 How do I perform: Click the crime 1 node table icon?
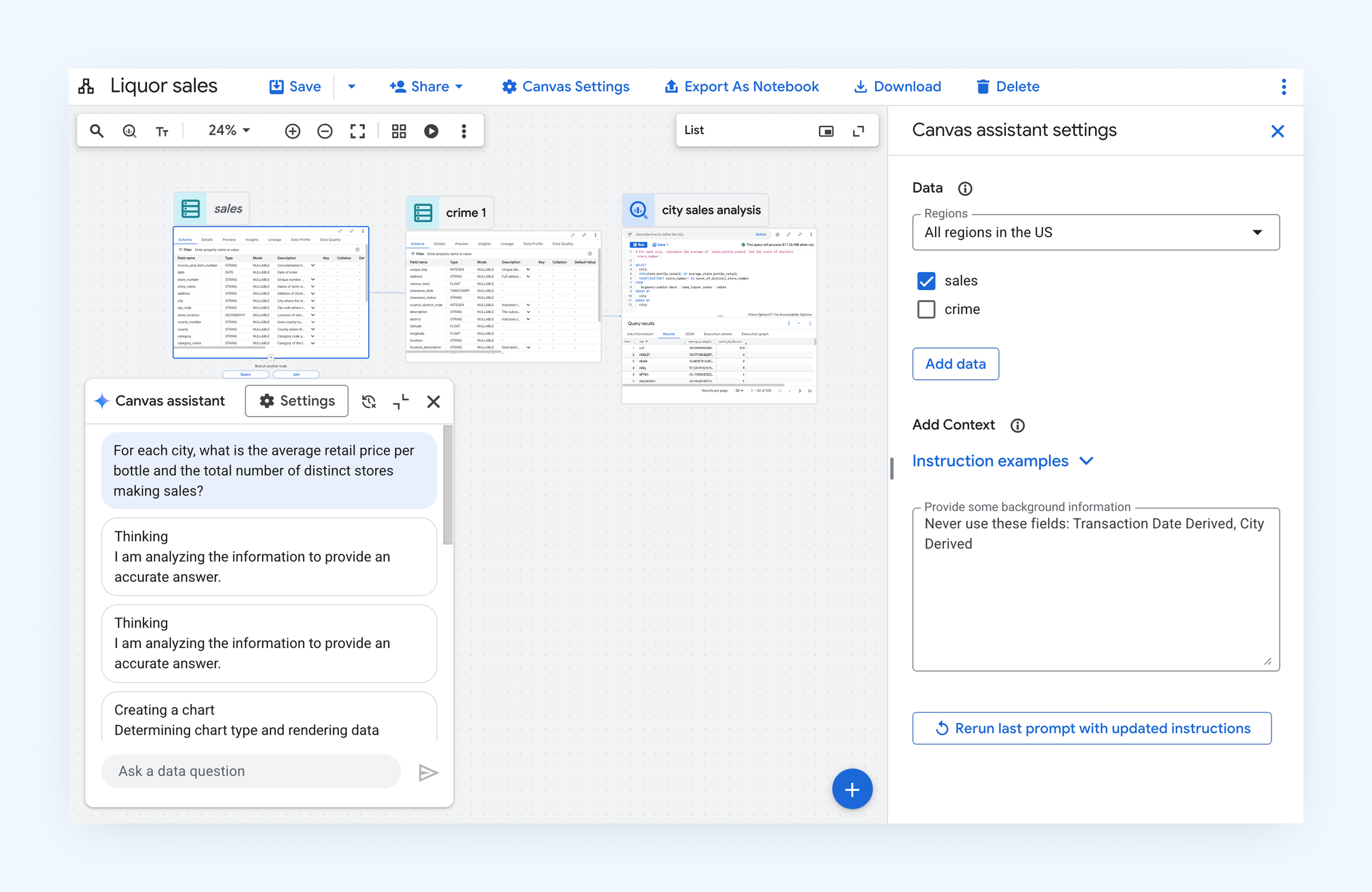pyautogui.click(x=423, y=213)
